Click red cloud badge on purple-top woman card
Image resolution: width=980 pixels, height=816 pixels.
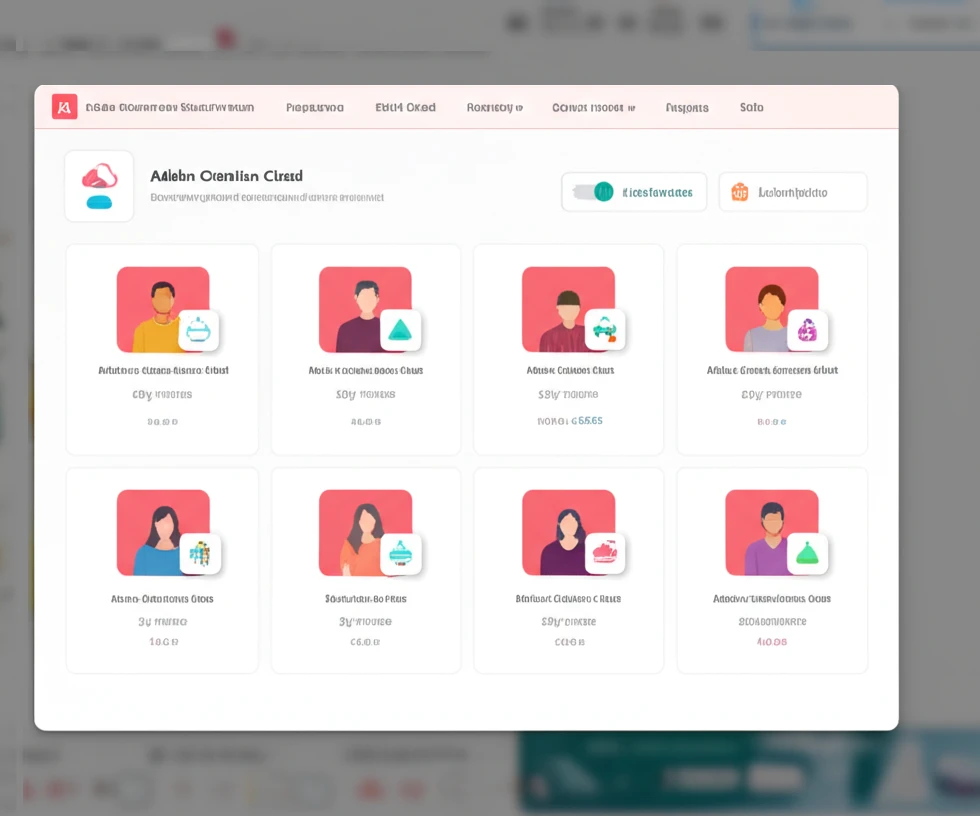(604, 553)
